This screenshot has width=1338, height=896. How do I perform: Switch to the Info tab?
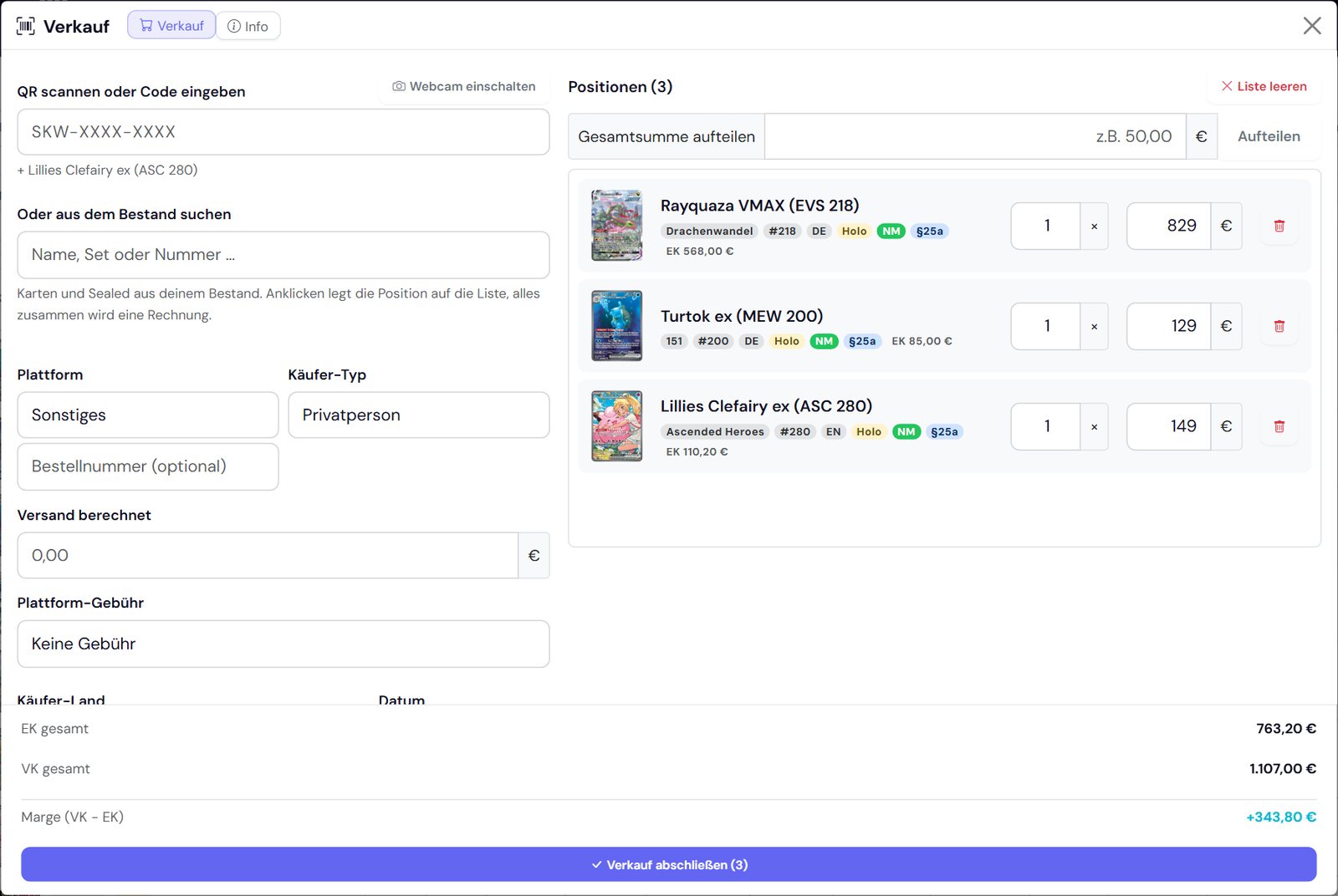coord(248,26)
